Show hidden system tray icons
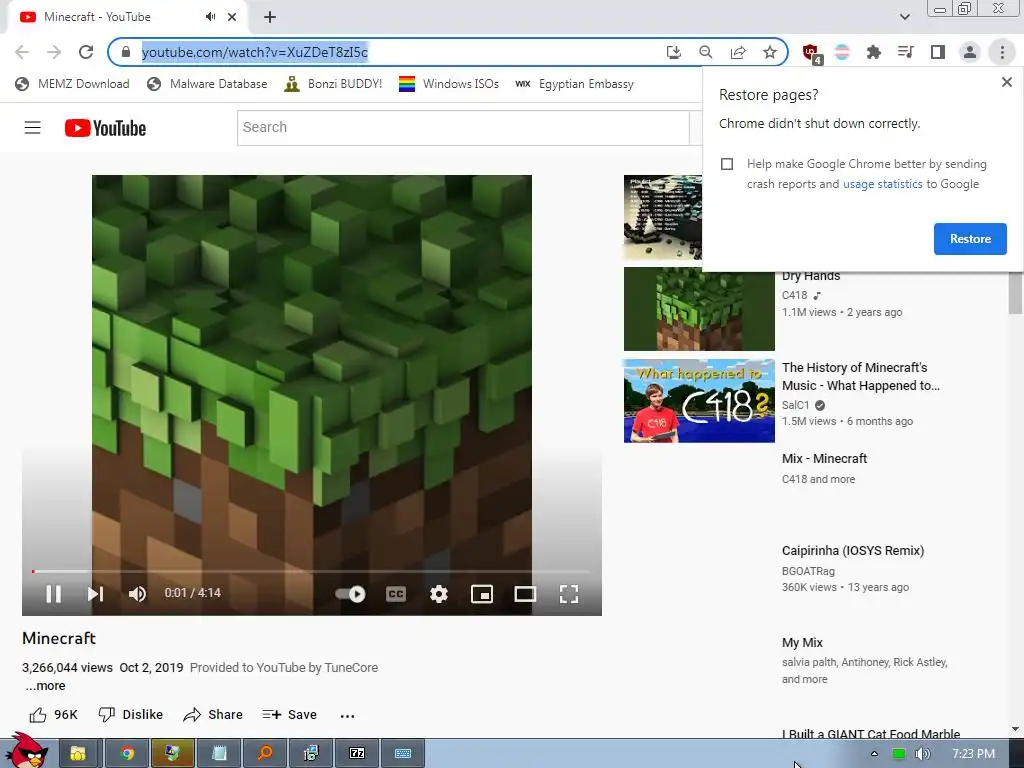The width and height of the screenshot is (1024, 768). tap(874, 754)
